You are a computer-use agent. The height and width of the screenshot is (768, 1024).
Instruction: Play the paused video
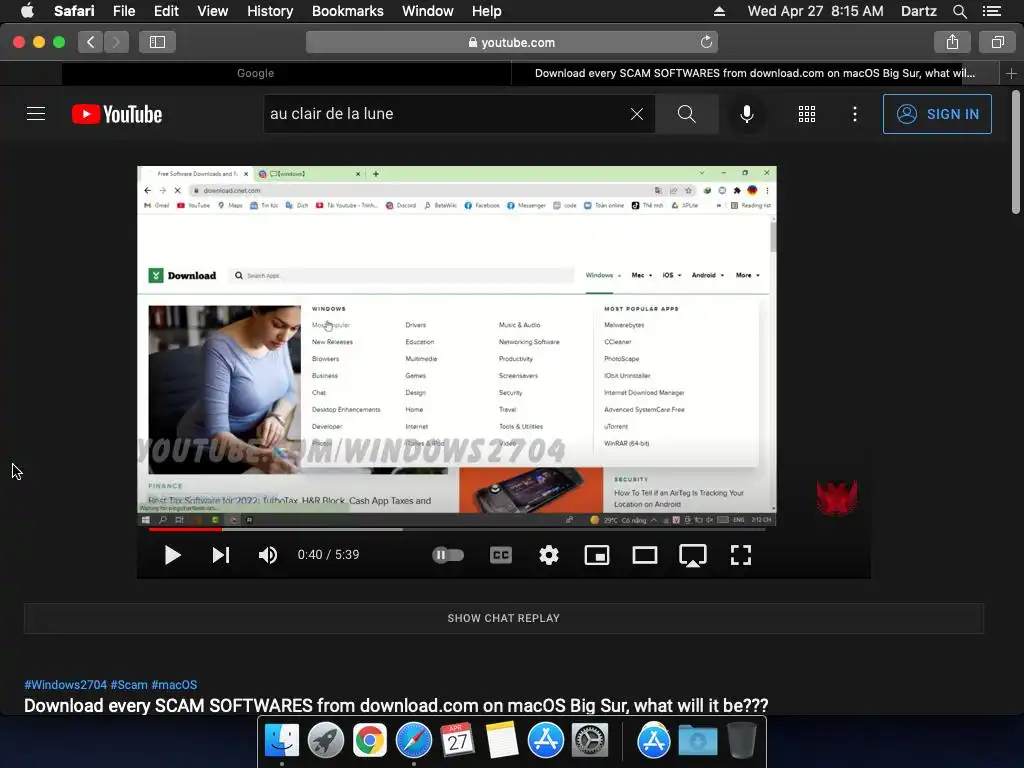coord(172,555)
